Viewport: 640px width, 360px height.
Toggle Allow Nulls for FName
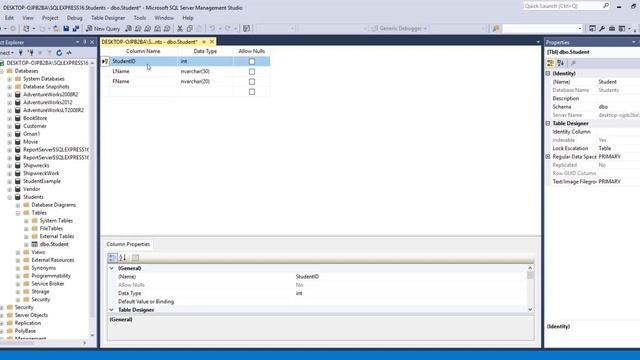click(252, 82)
